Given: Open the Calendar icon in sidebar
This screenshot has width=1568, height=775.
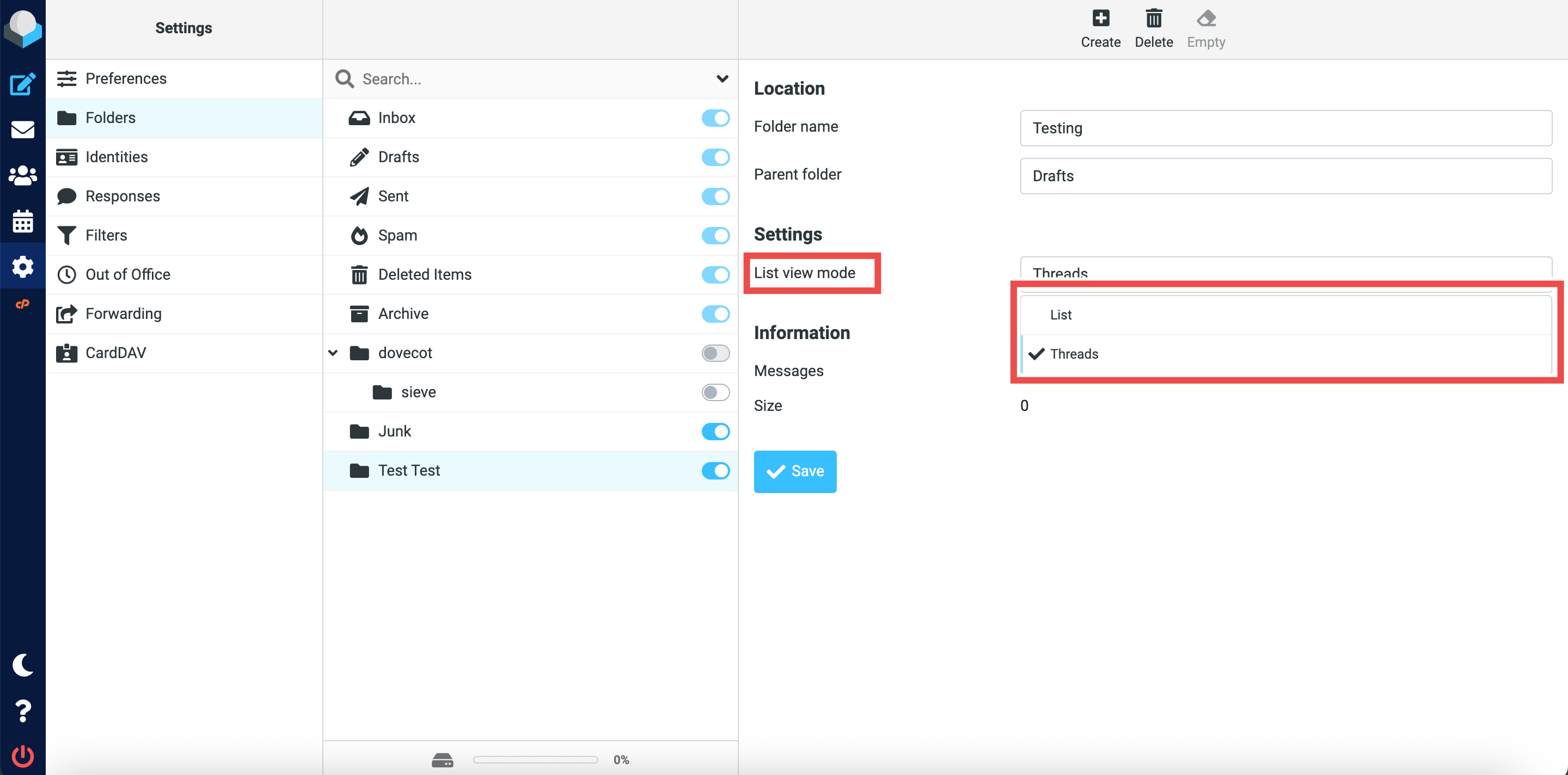Looking at the screenshot, I should (x=22, y=221).
